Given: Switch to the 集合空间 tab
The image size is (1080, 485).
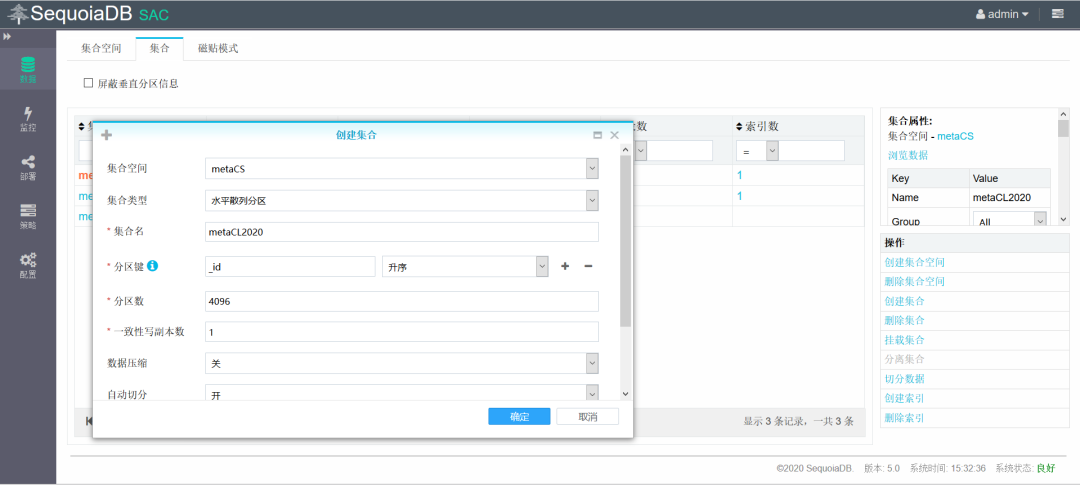Looking at the screenshot, I should (101, 48).
